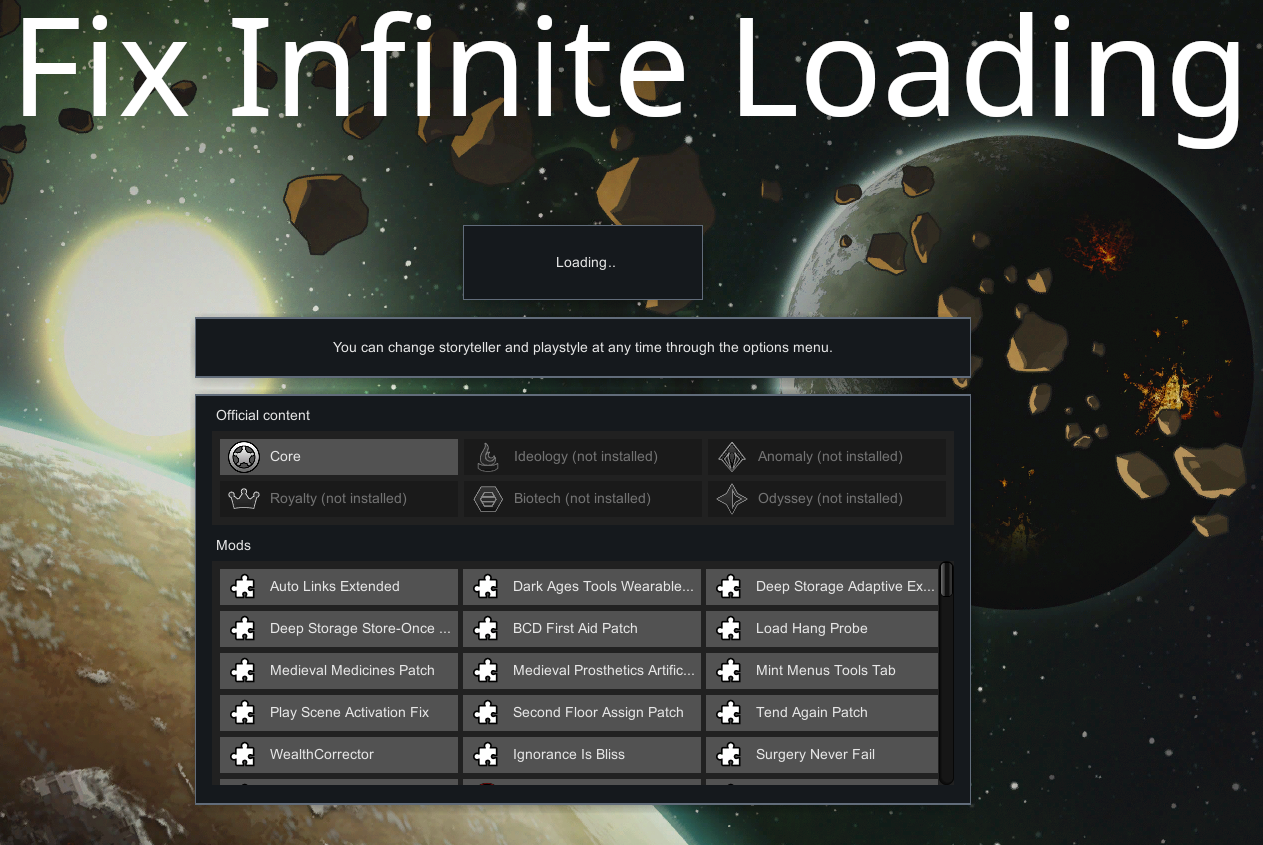Click the Anomaly expansion icon
1263x845 pixels.
[732, 457]
